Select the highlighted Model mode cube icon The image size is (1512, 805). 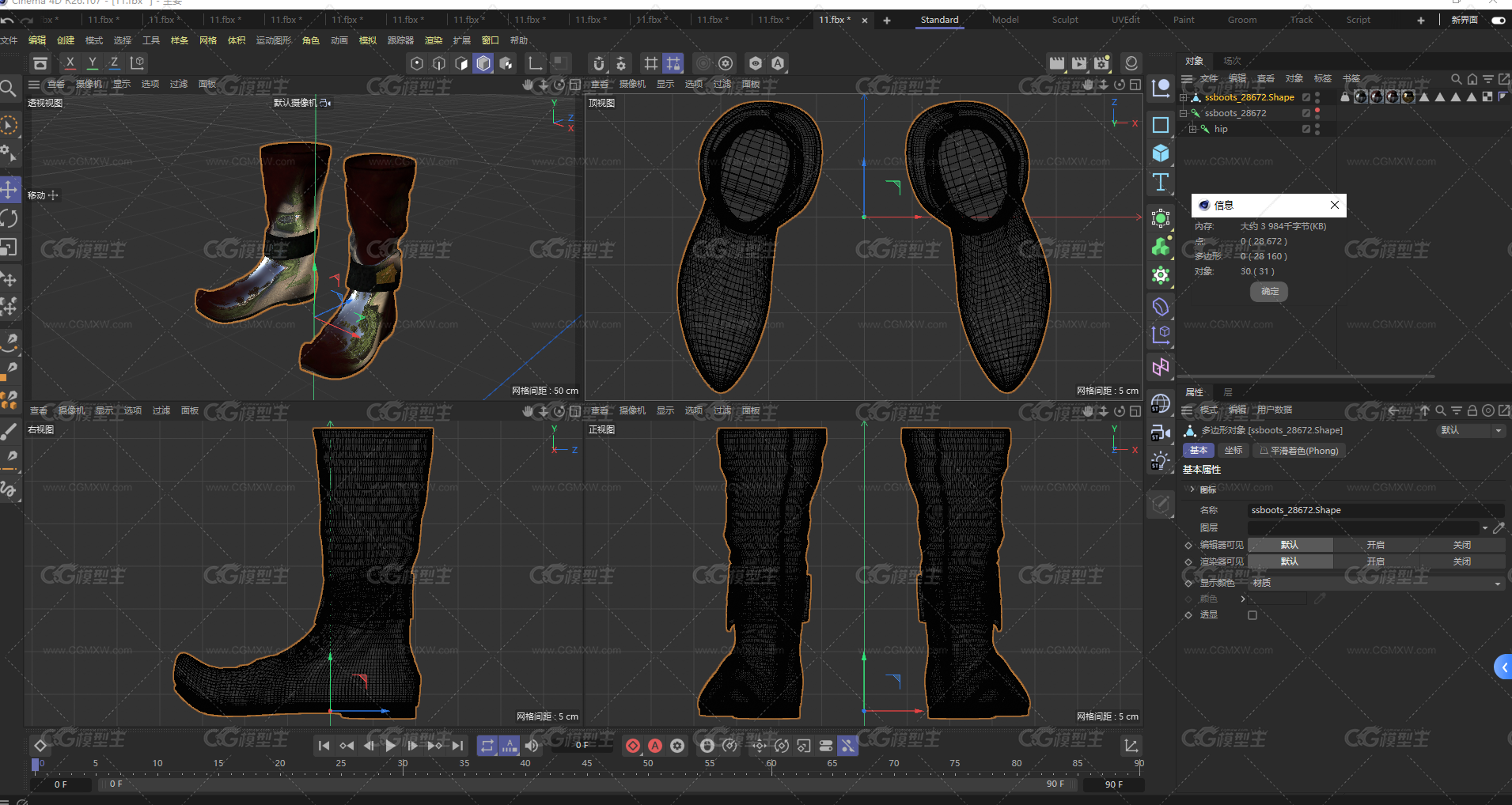pyautogui.click(x=483, y=63)
